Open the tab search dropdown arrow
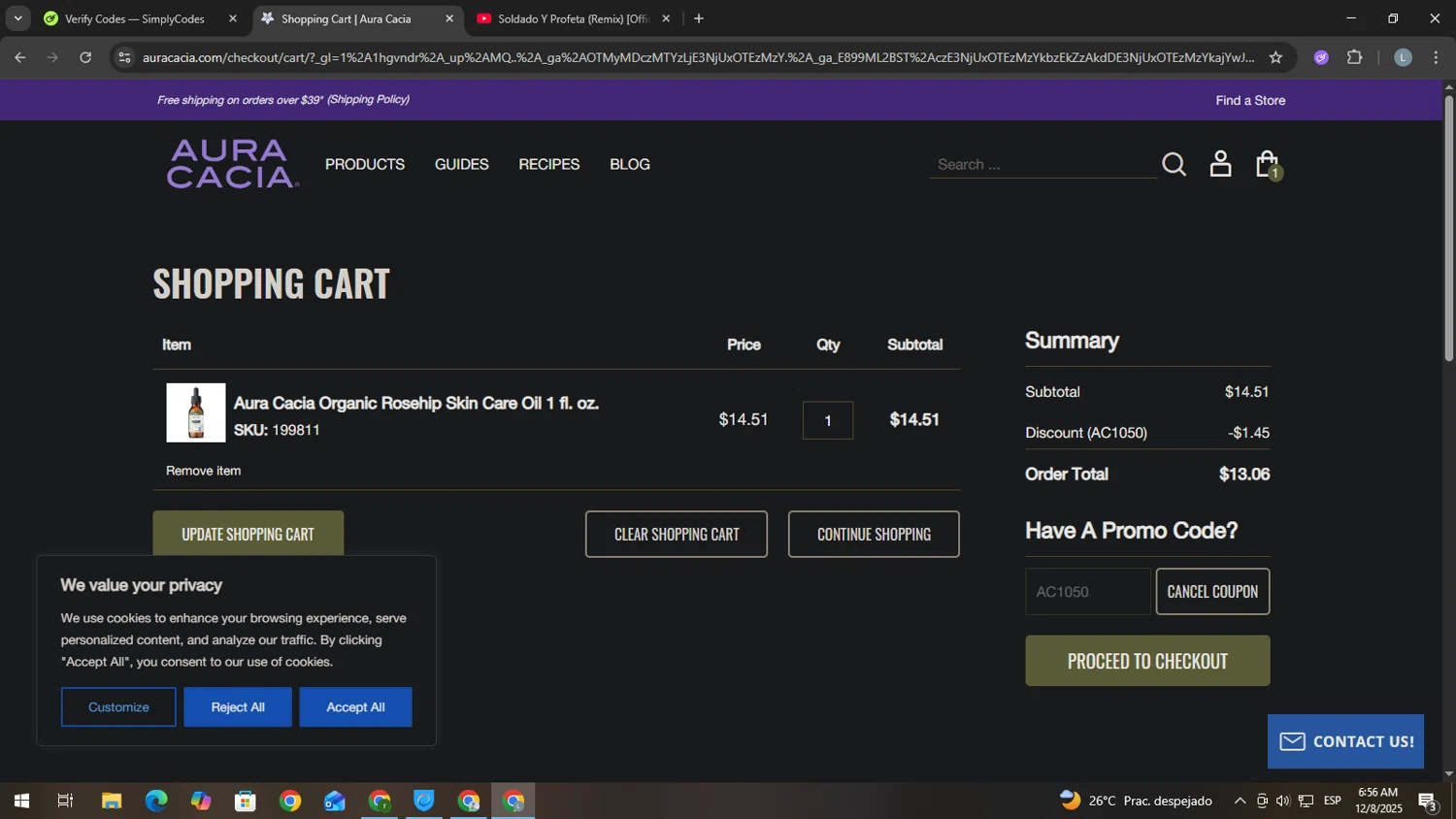This screenshot has height=819, width=1456. [x=17, y=18]
